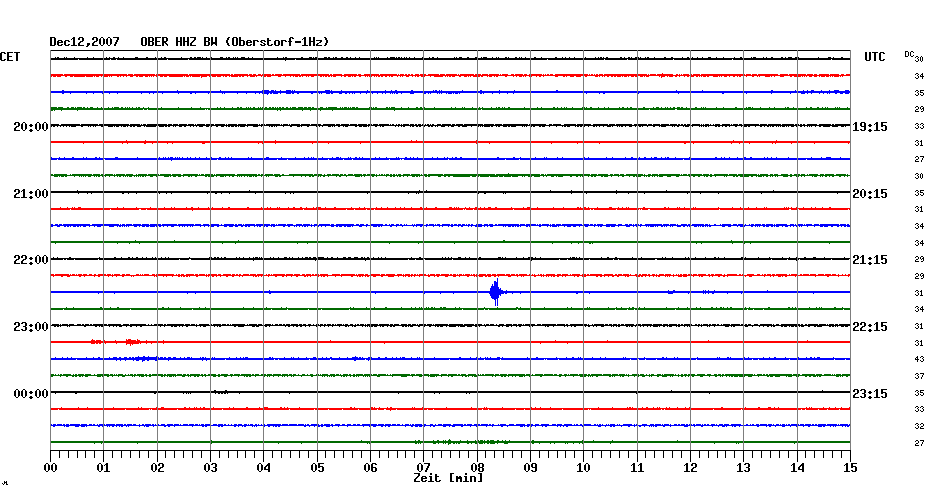Select the 21:00 CET time label
Screen dimensions: 930x494
coord(31,194)
